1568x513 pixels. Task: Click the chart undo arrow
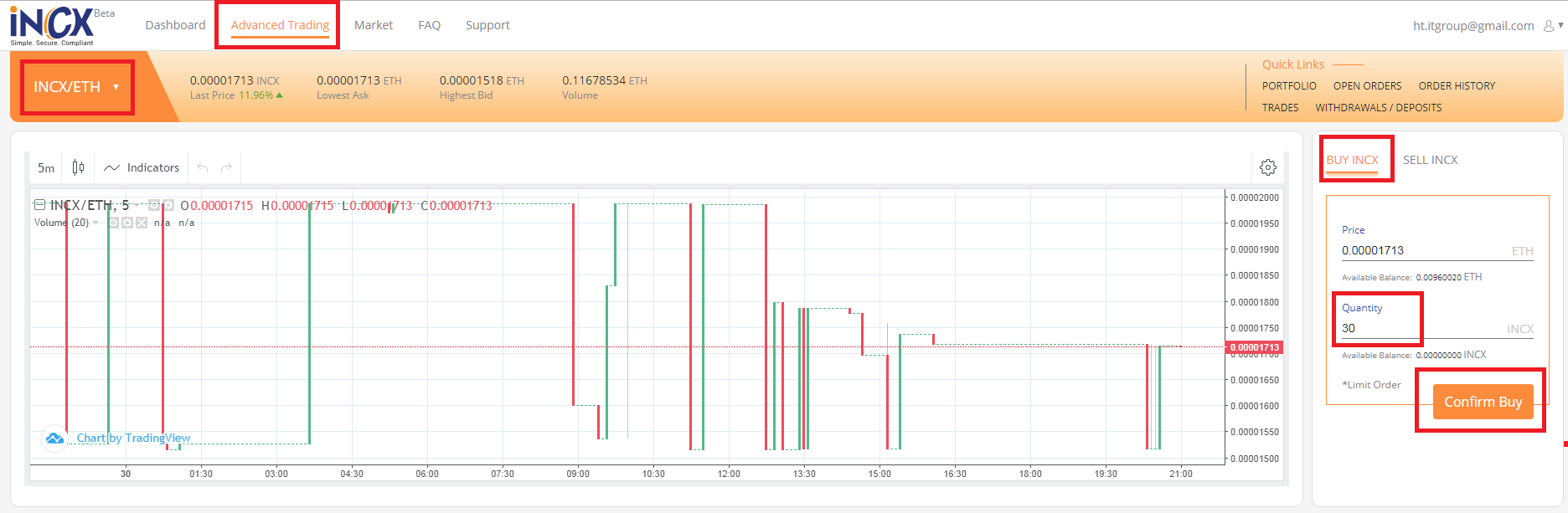click(203, 167)
